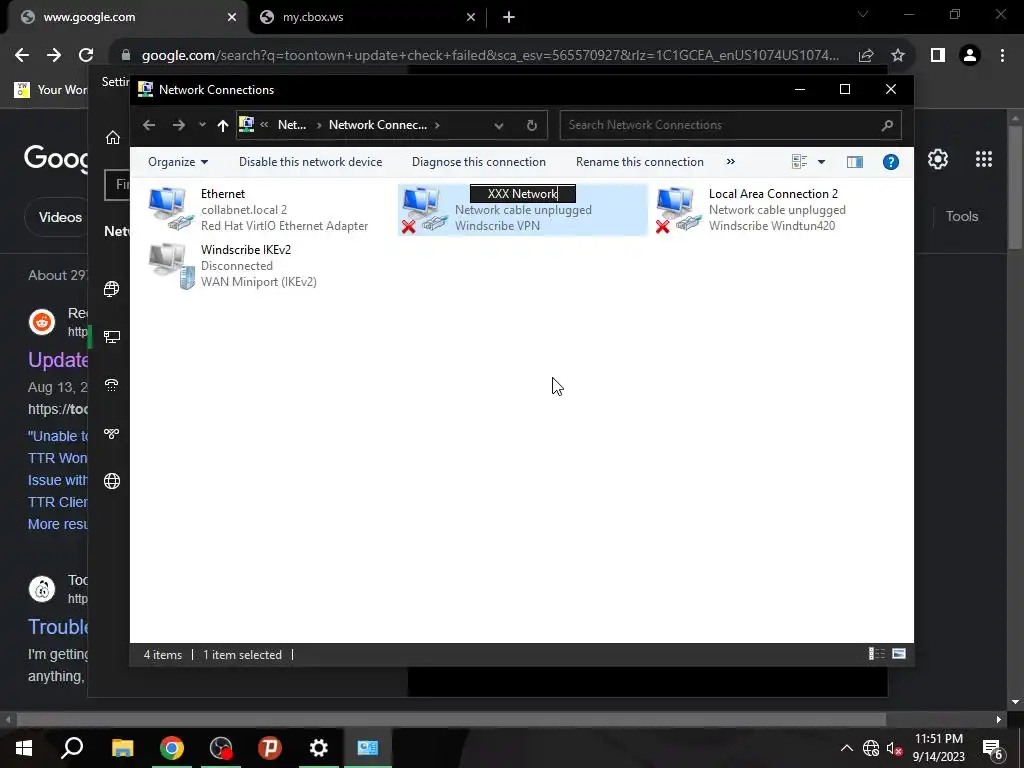Select Local Area Connection 2 adapter icon
This screenshot has width=1024, height=768.
679,209
